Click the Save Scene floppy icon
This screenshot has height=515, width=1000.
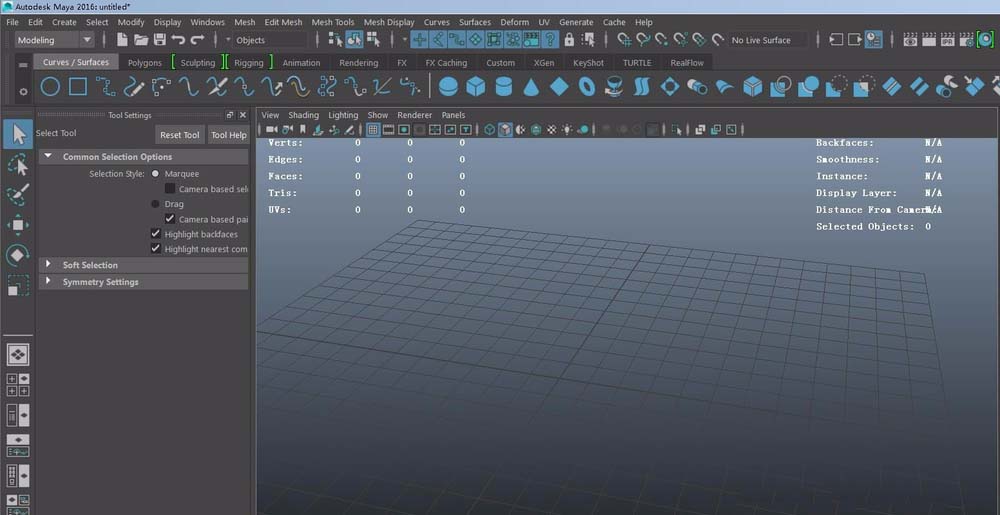tap(159, 40)
